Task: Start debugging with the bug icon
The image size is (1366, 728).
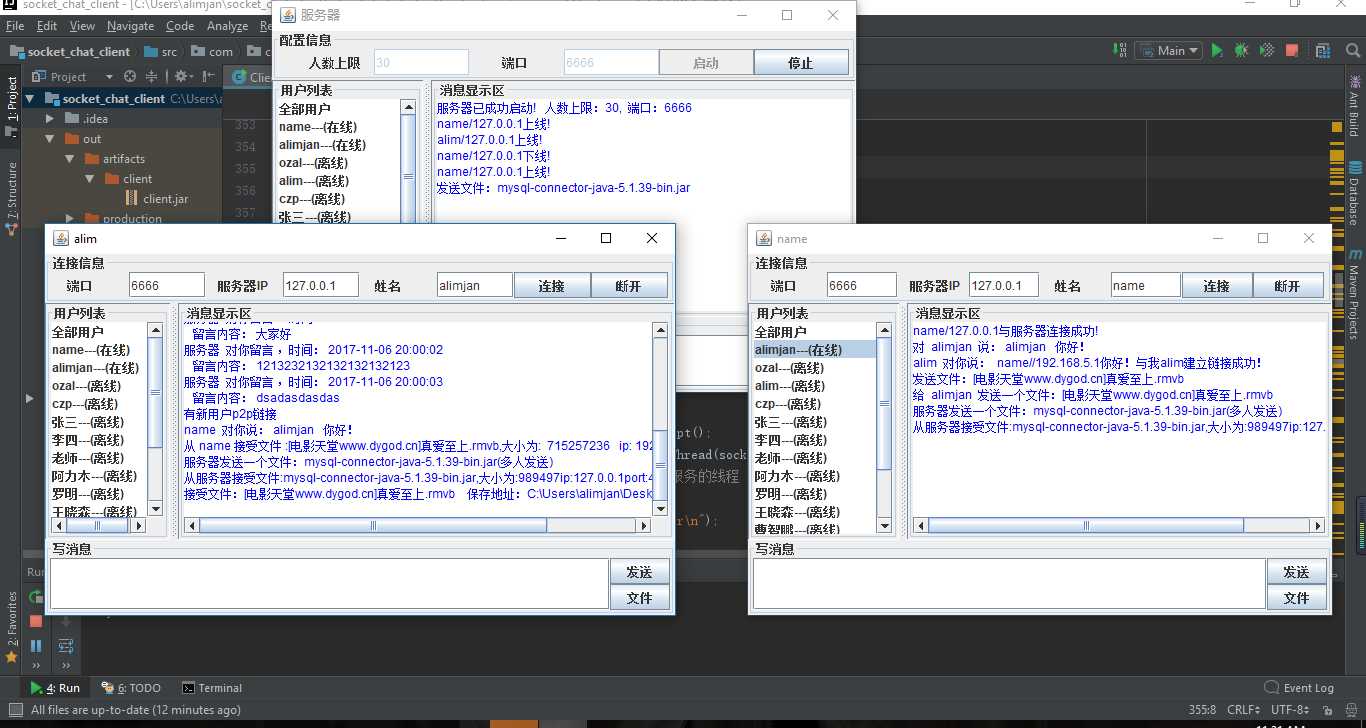Action: click(1241, 50)
